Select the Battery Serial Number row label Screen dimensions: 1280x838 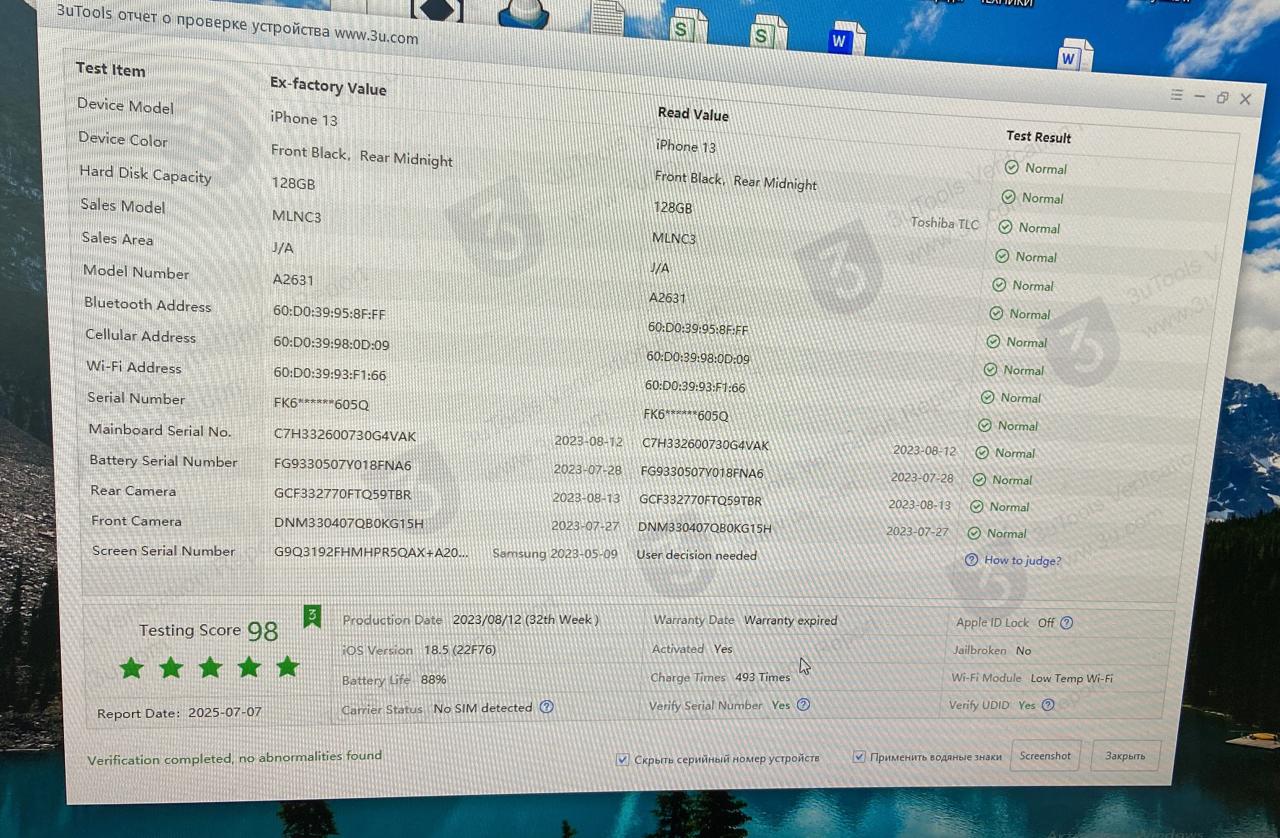click(164, 461)
